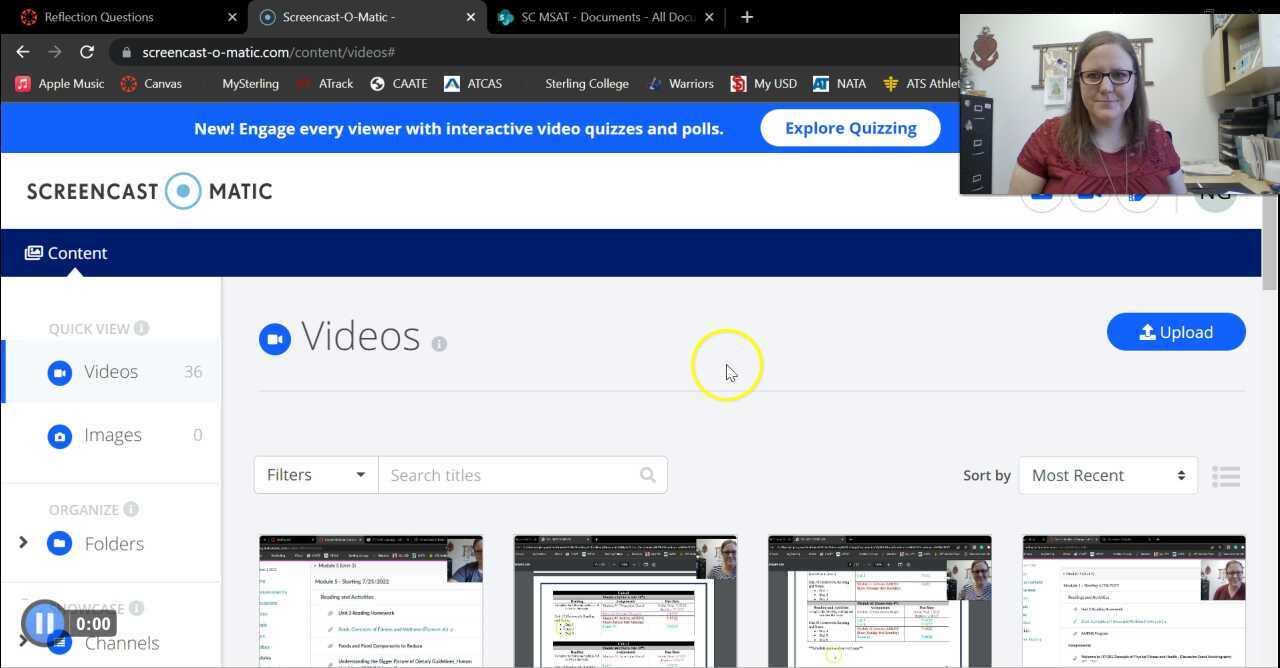Click the Videos heading info icon

click(439, 343)
